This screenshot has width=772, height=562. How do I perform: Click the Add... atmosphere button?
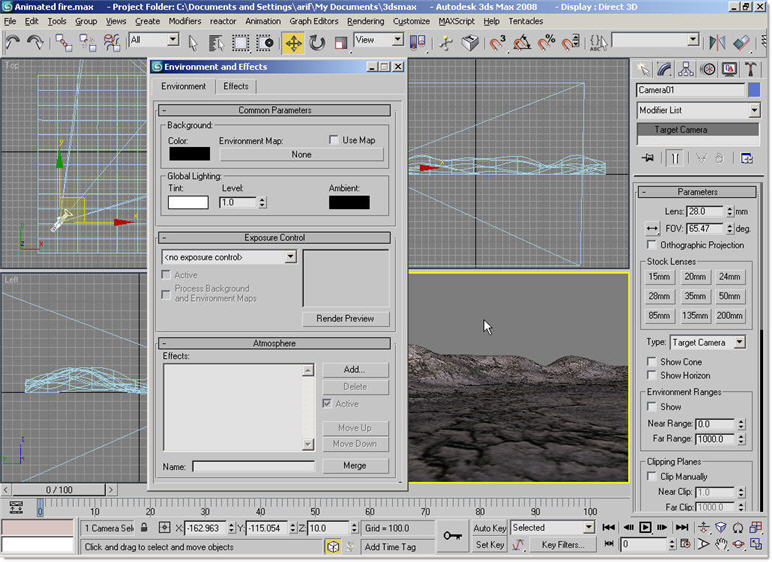pos(354,370)
